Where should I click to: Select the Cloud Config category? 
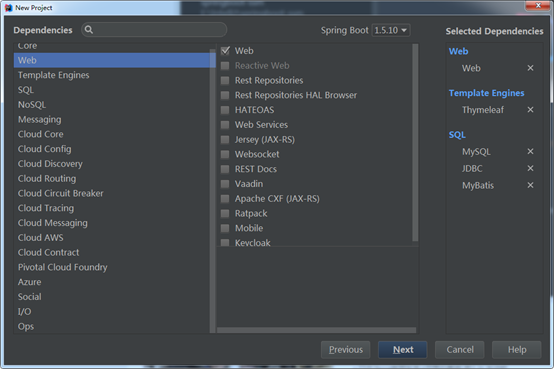113,149
